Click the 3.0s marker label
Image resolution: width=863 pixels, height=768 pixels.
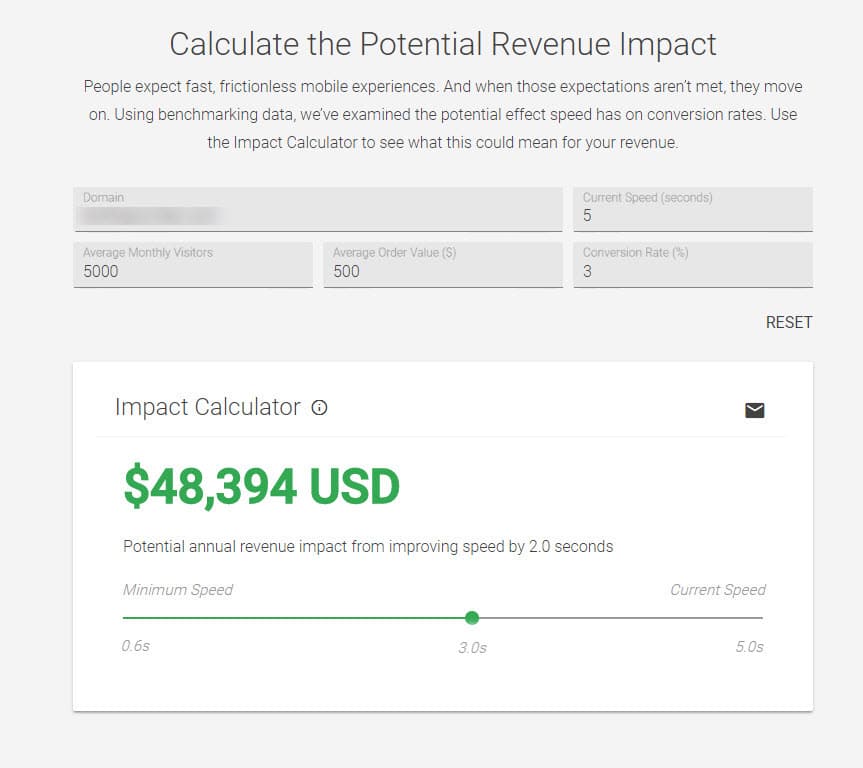(x=471, y=647)
